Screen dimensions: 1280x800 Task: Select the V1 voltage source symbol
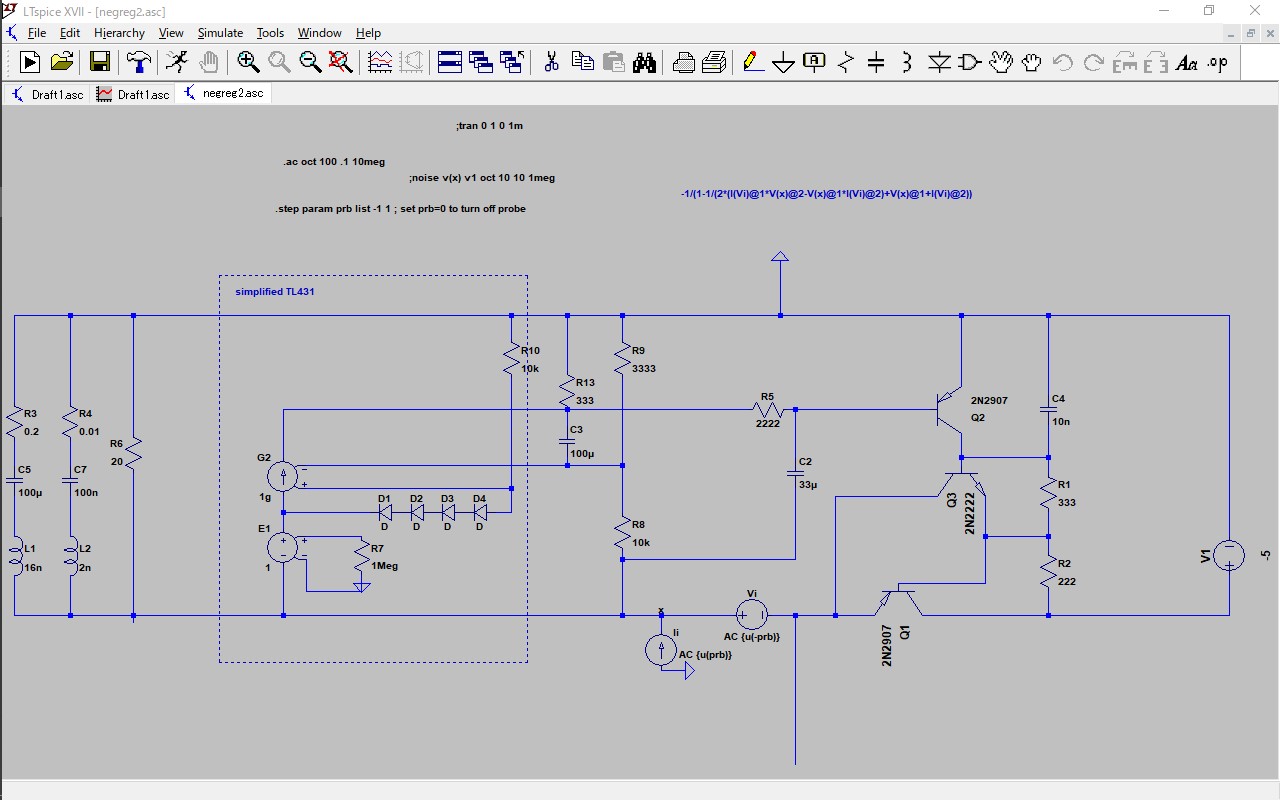click(1229, 555)
